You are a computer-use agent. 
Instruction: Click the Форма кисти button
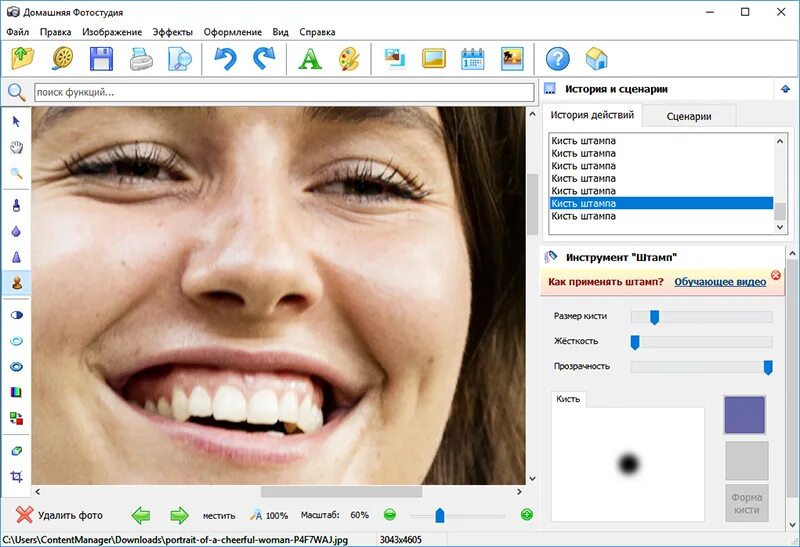(746, 503)
